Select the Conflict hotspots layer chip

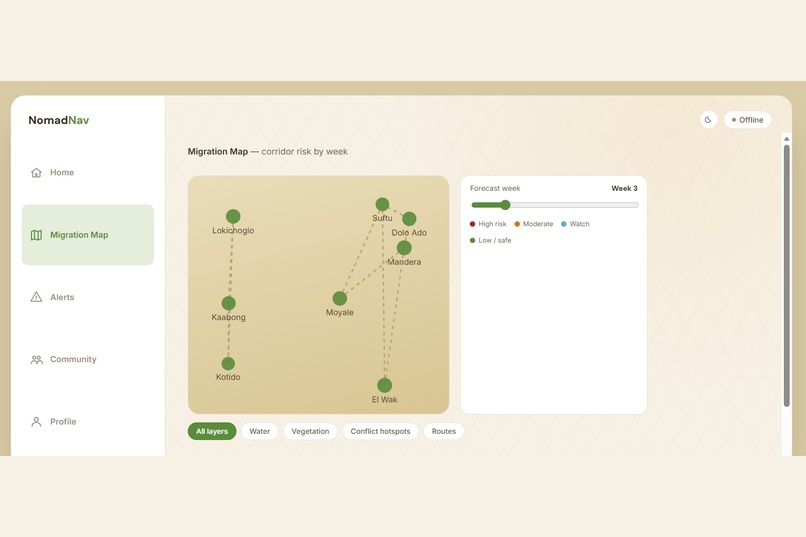click(380, 431)
